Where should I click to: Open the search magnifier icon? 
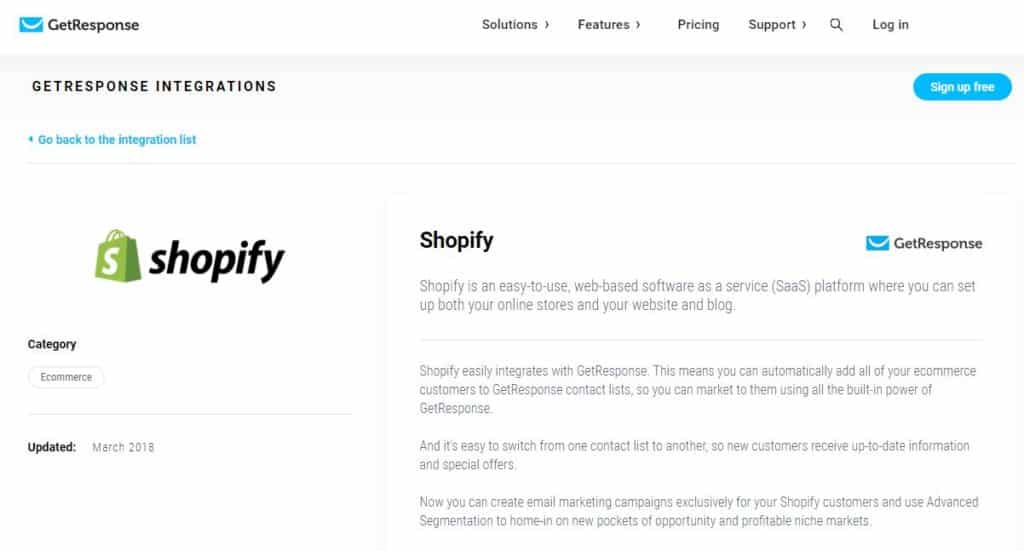(836, 25)
